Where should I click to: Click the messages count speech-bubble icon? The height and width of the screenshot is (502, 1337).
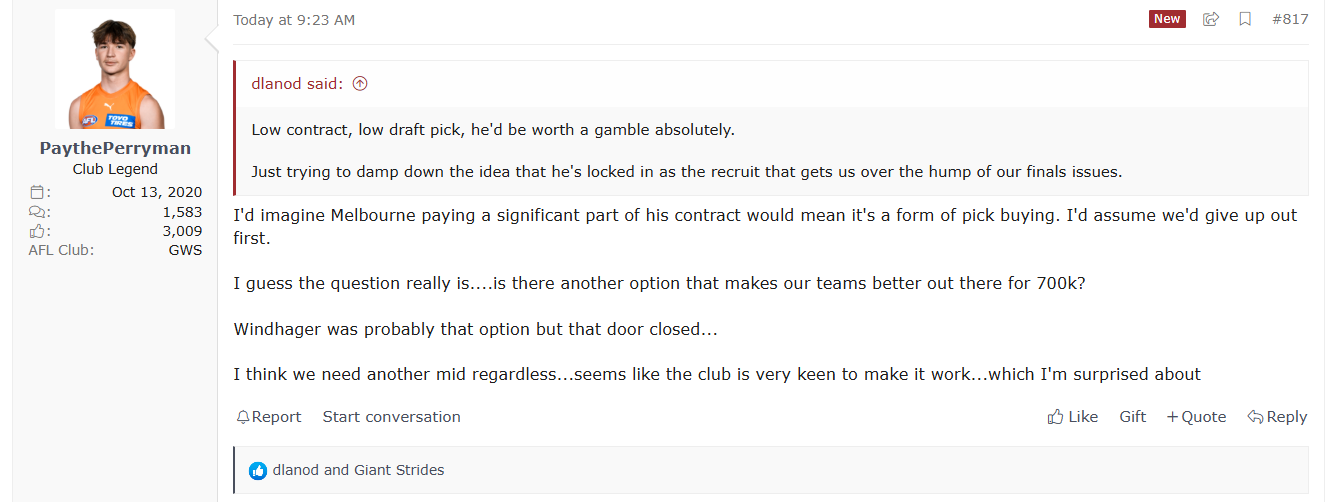(37, 212)
